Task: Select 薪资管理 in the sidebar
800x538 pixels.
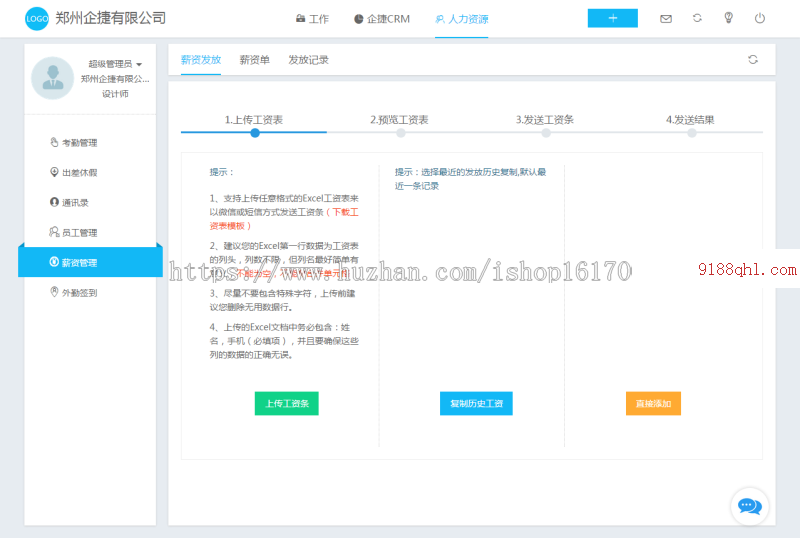Action: click(90, 262)
